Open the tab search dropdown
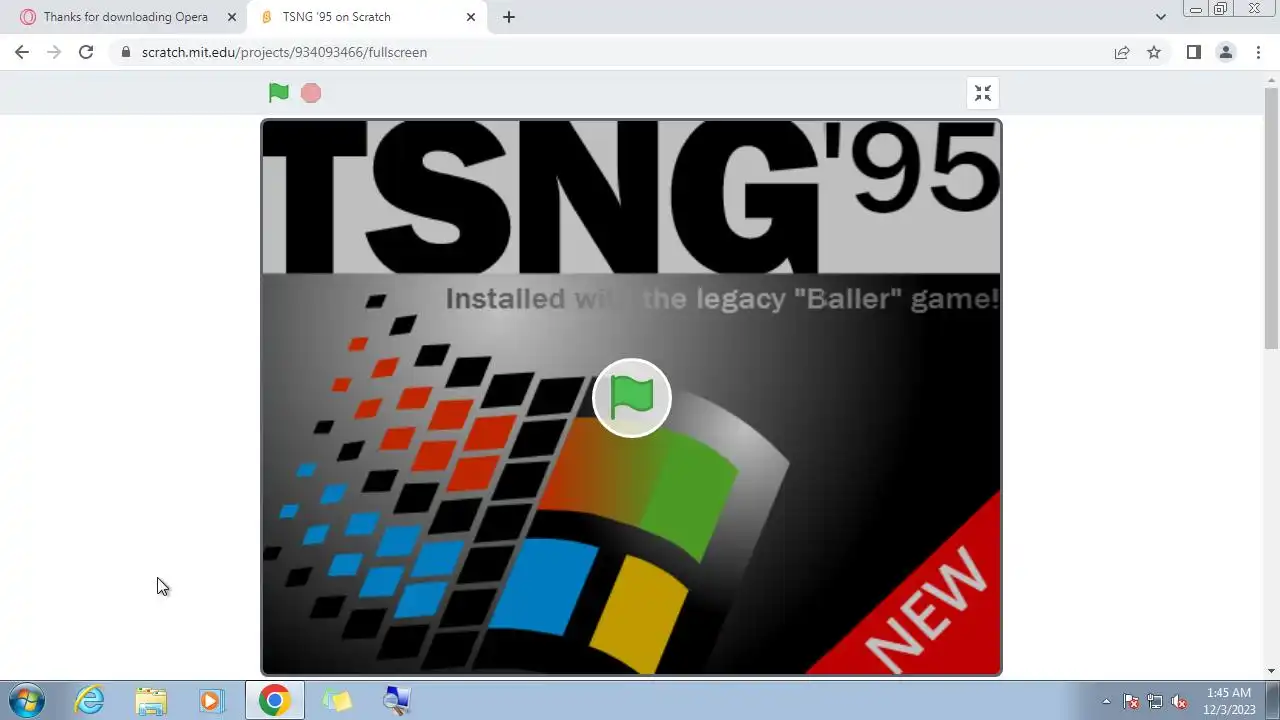 (1160, 17)
